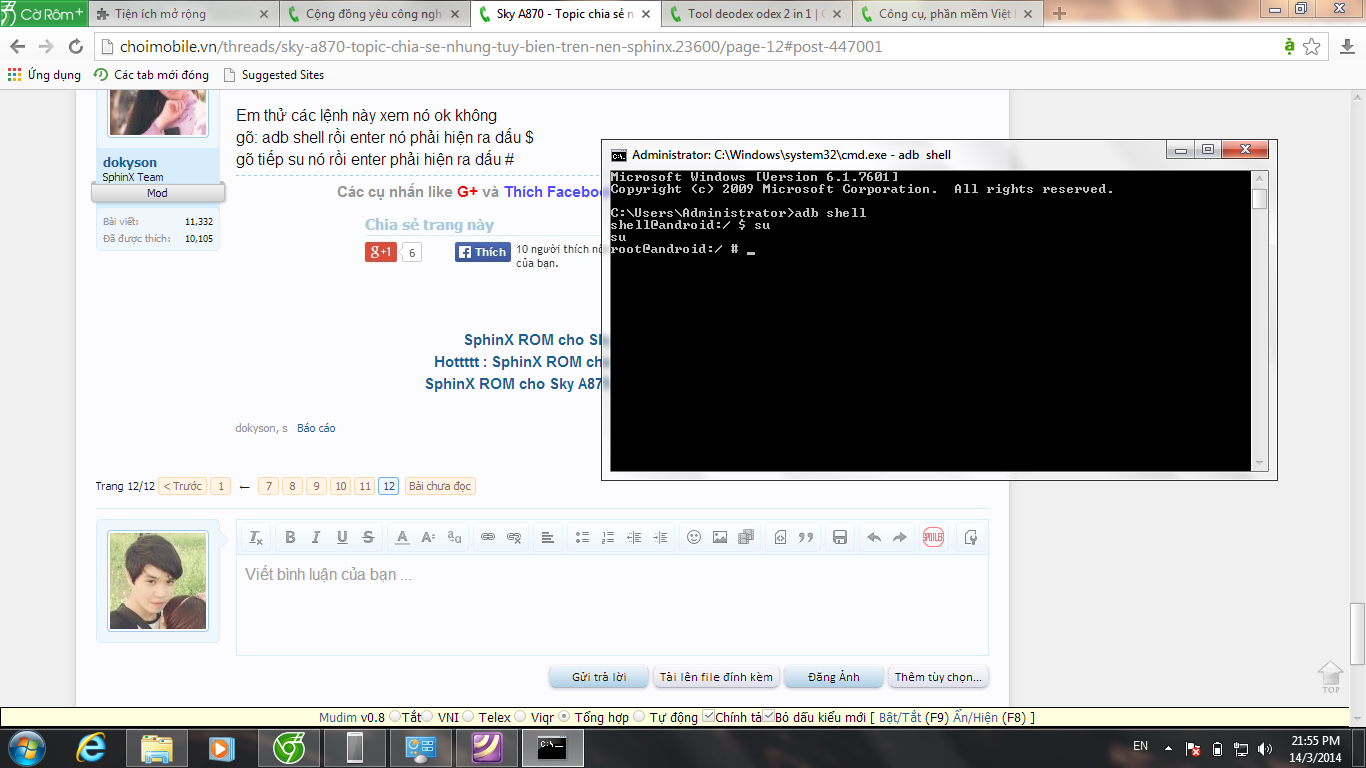Switch to Công cụ, phần mềm Việt tab
This screenshot has width=1366, height=768.
[946, 14]
